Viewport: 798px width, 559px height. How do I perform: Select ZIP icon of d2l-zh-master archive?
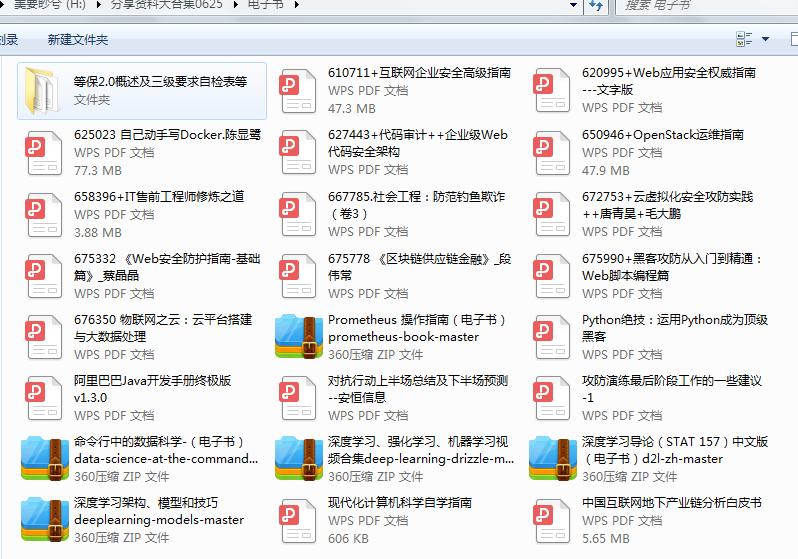click(553, 458)
